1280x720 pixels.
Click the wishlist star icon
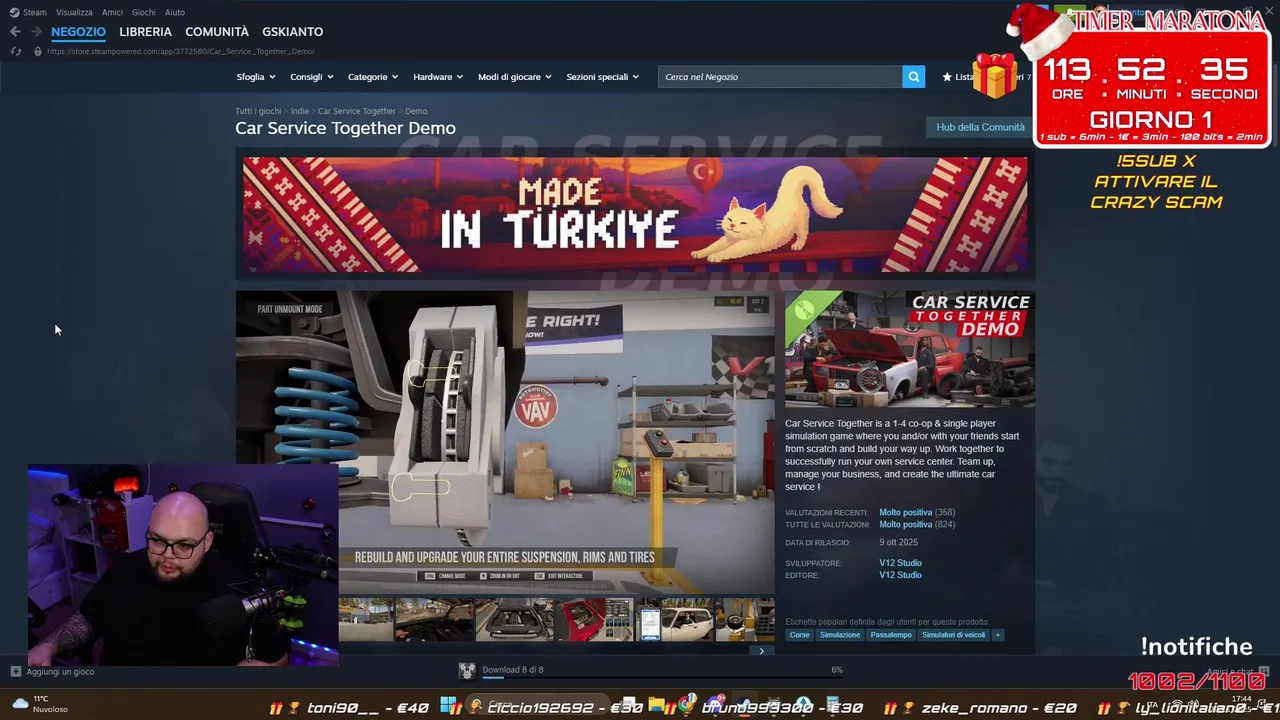pyautogui.click(x=947, y=77)
